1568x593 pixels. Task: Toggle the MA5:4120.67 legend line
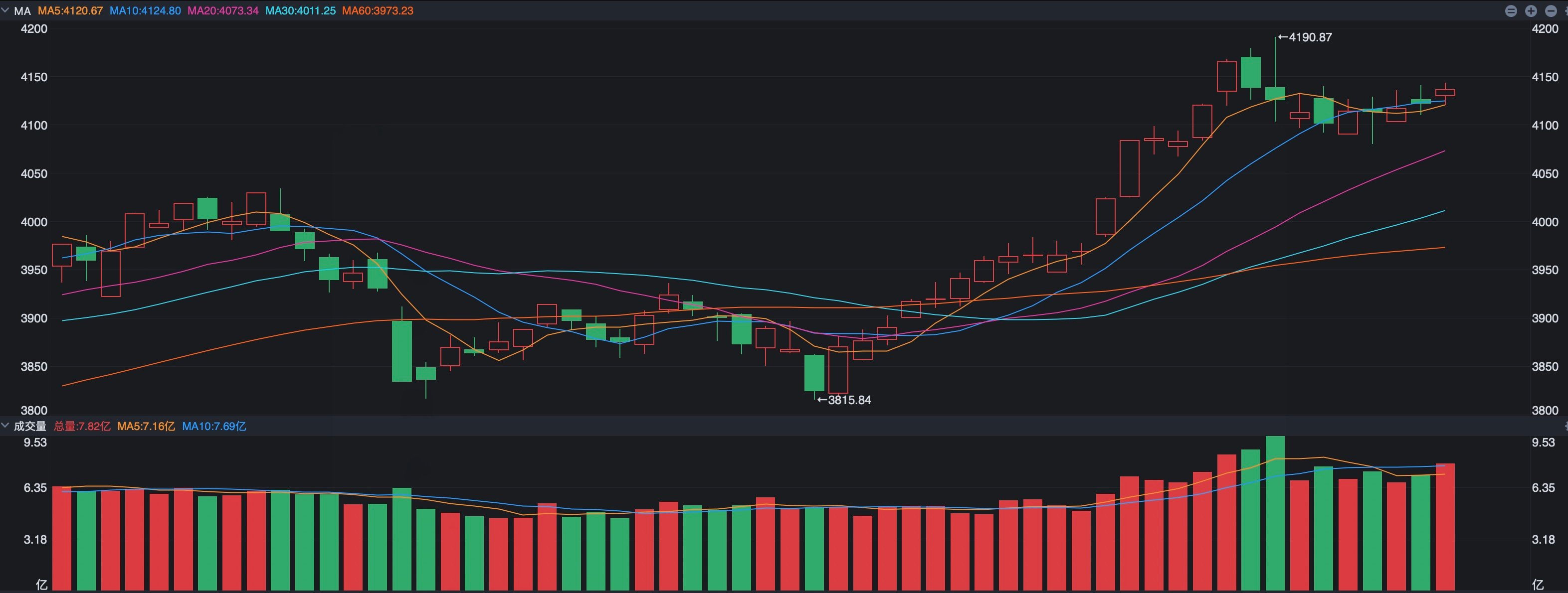tap(70, 11)
